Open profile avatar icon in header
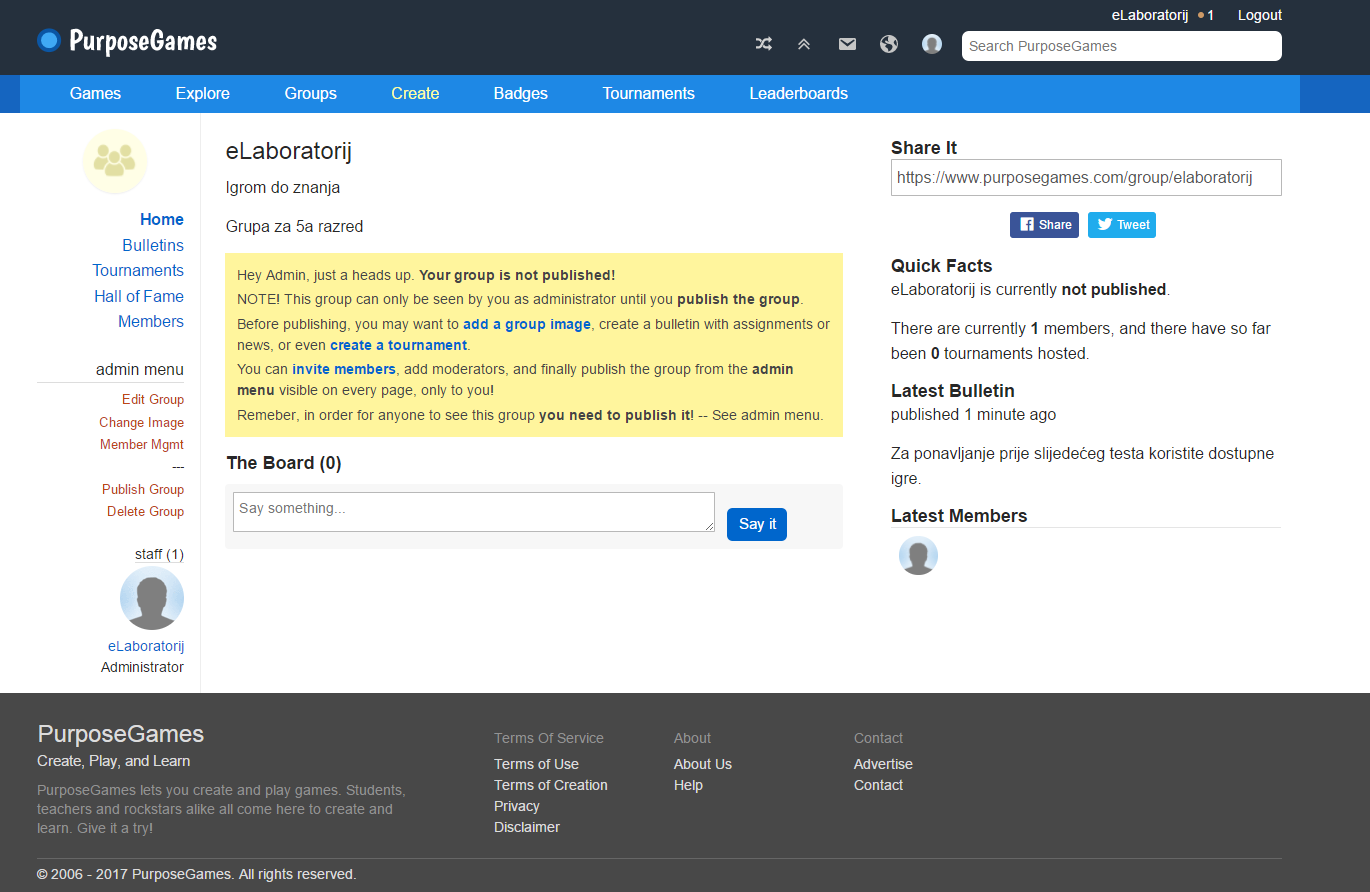This screenshot has height=892, width=1370. point(932,44)
